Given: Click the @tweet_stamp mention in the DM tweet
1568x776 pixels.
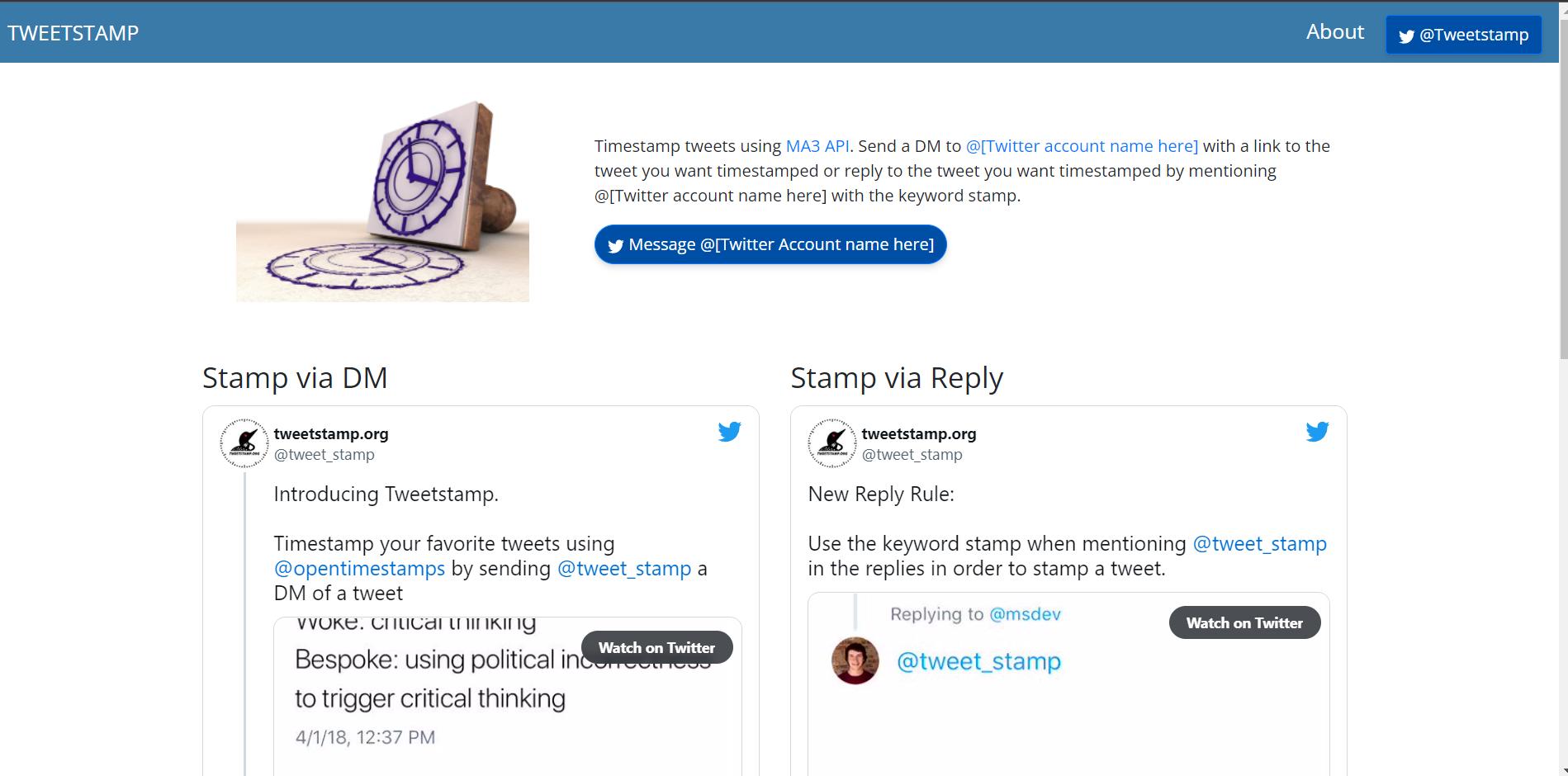Looking at the screenshot, I should click(x=624, y=569).
